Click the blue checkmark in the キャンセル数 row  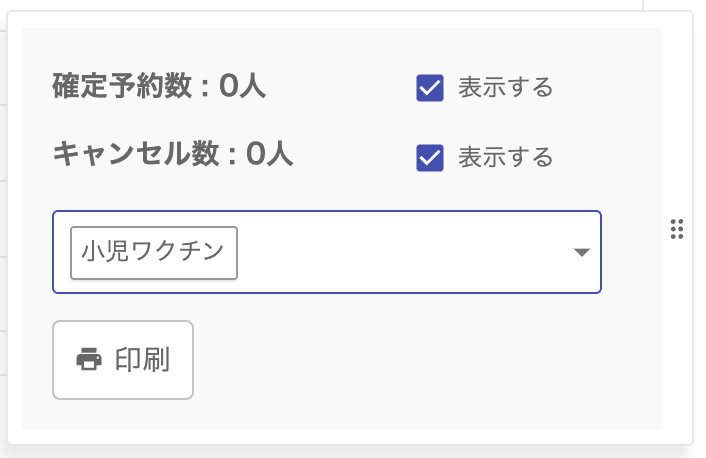point(430,158)
